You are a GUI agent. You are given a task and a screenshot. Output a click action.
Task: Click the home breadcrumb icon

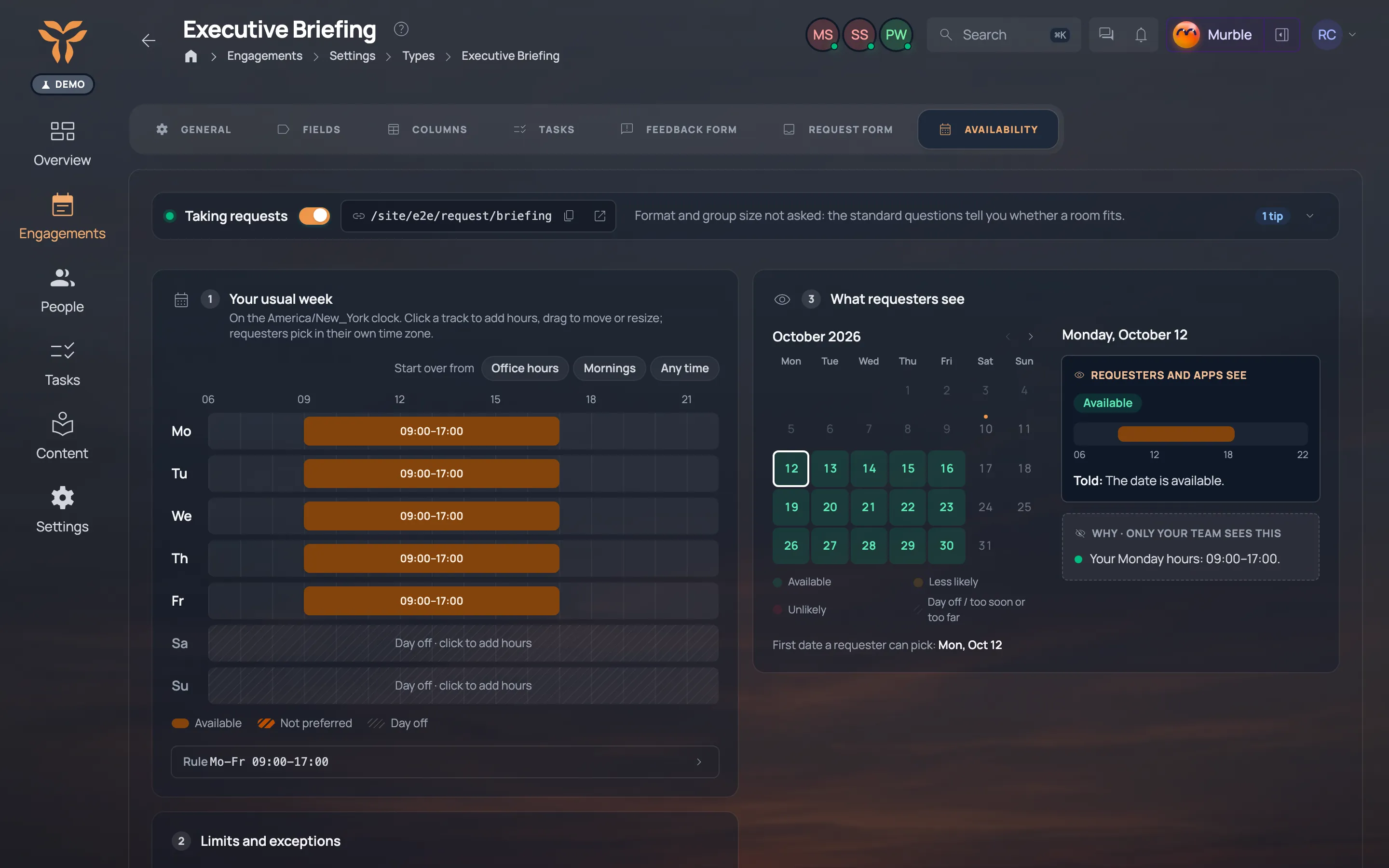[191, 55]
